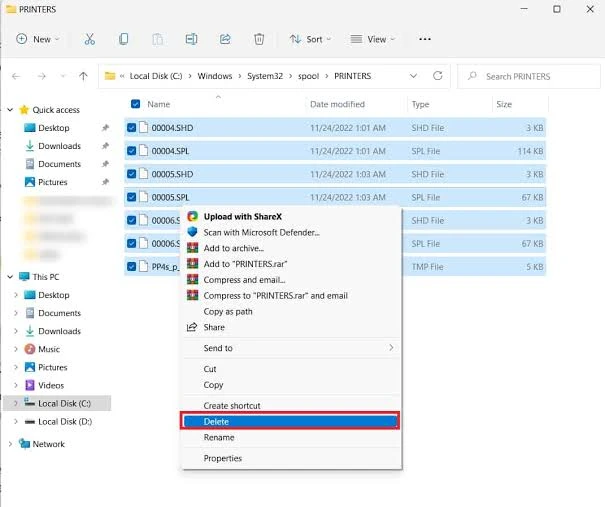Choose Rename in the context menu
605x507 pixels.
[291, 437]
